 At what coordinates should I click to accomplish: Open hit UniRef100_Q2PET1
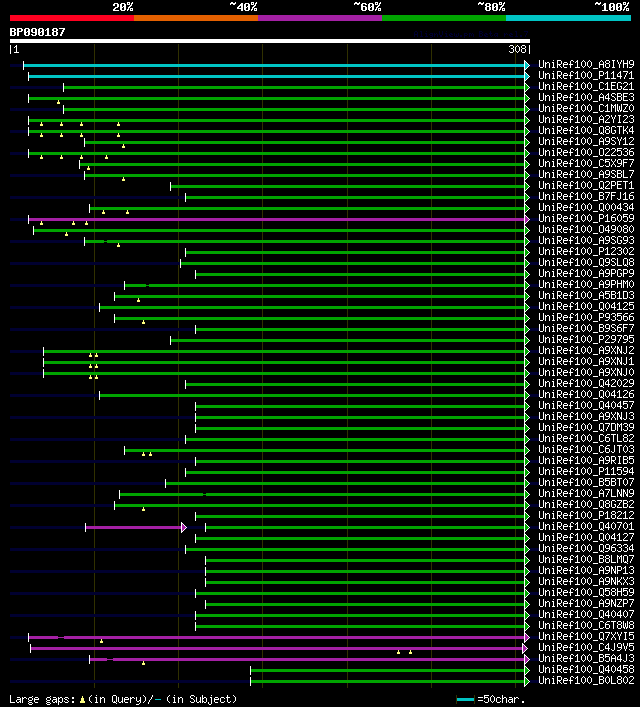pos(586,185)
